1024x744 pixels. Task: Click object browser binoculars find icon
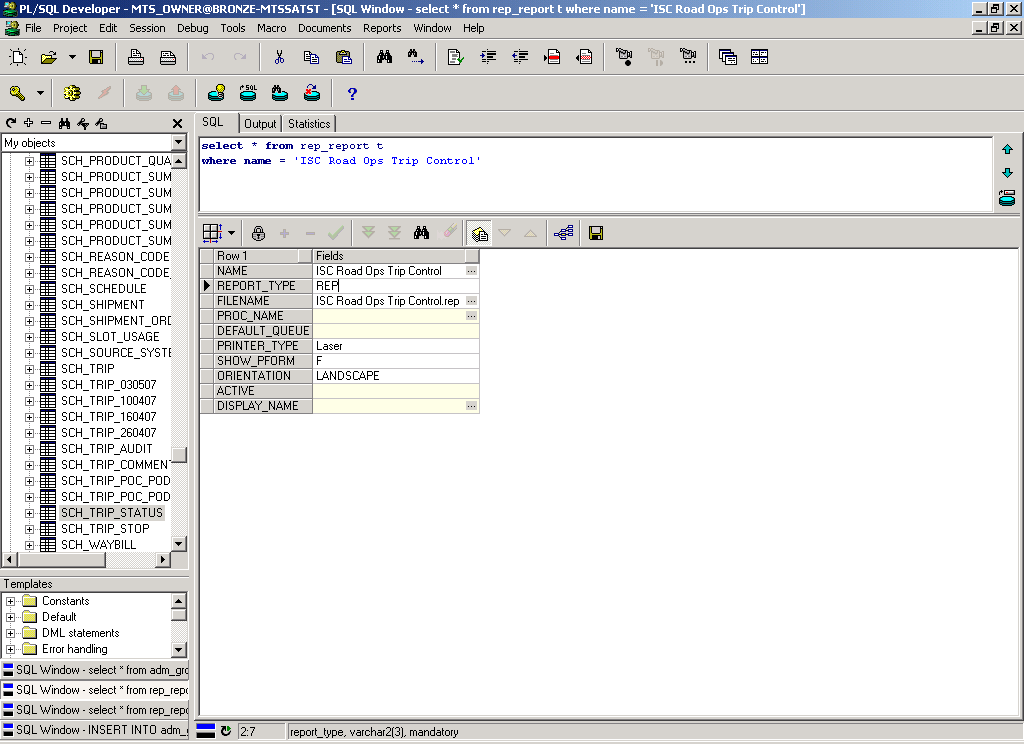tap(64, 123)
